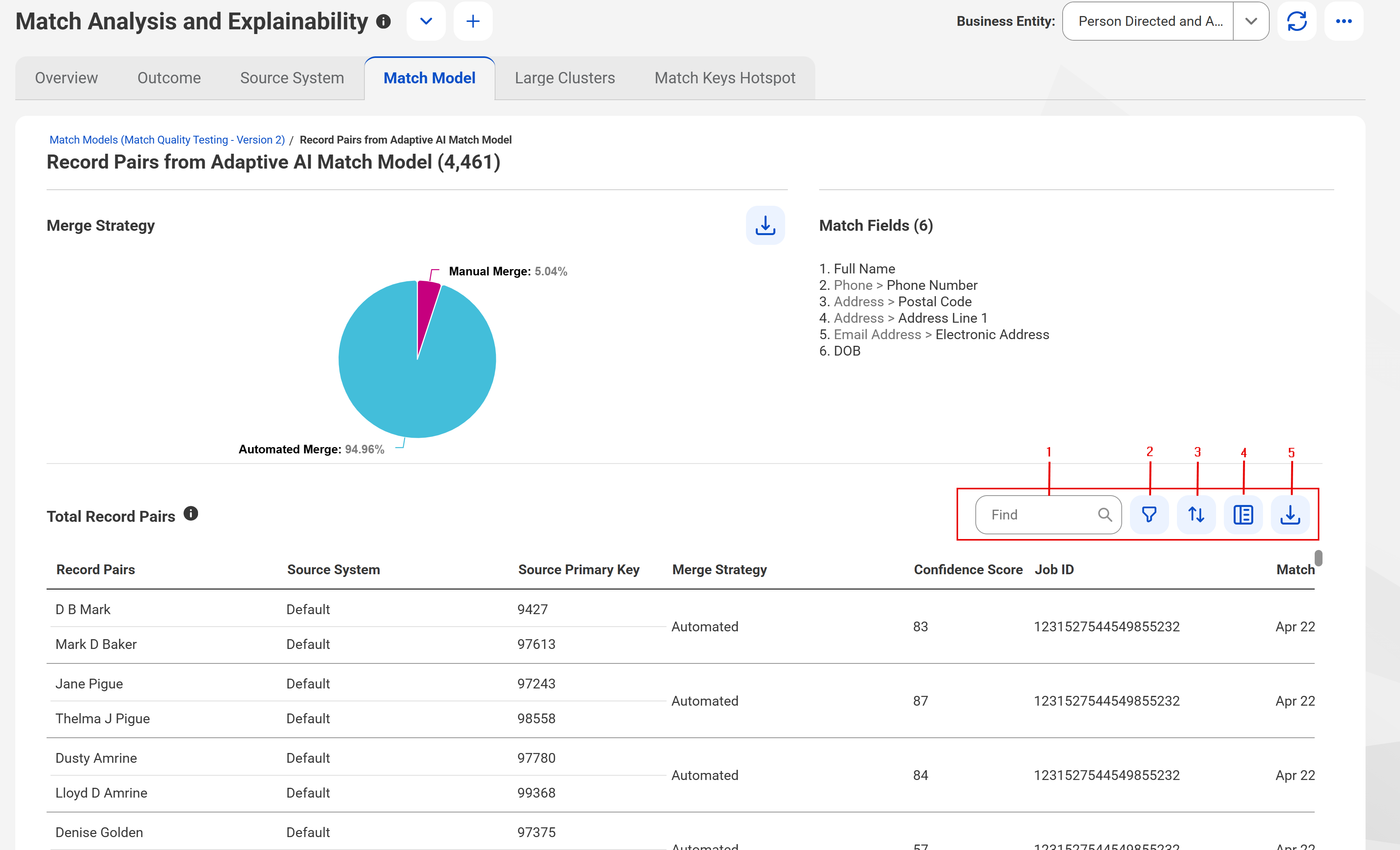1400x850 pixels.
Task: Select the Dusty Amrine record
Action: click(x=96, y=758)
